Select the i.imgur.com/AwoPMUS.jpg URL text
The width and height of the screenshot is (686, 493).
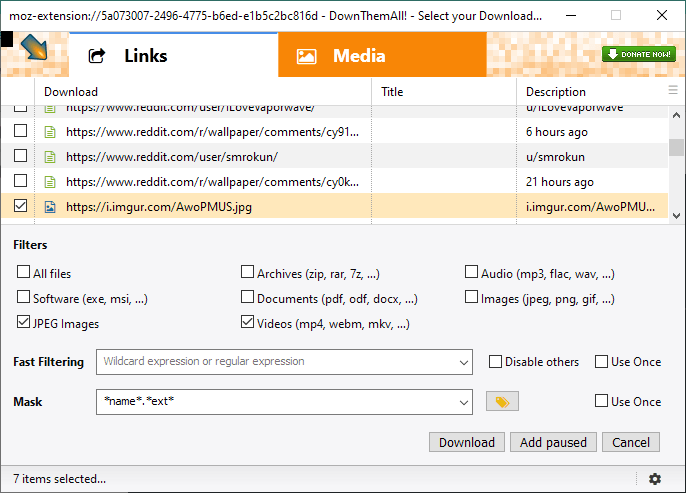click(x=159, y=207)
